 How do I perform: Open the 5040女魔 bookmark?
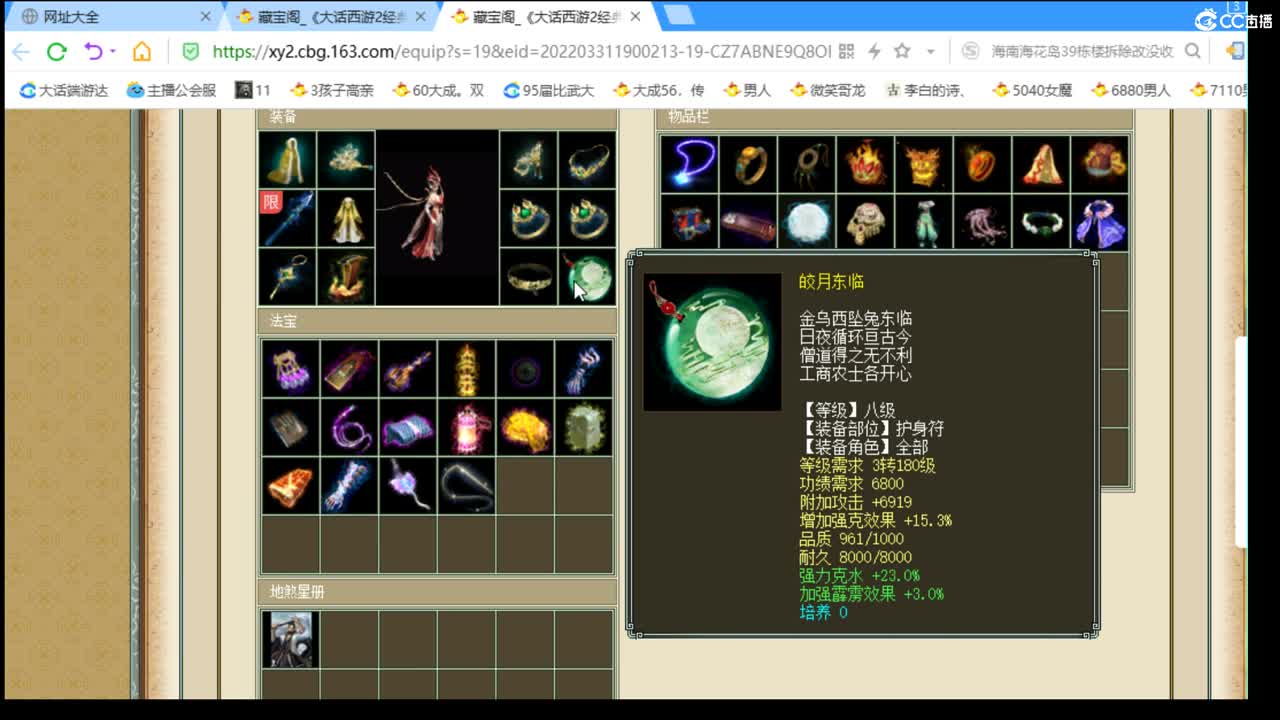tap(1032, 90)
